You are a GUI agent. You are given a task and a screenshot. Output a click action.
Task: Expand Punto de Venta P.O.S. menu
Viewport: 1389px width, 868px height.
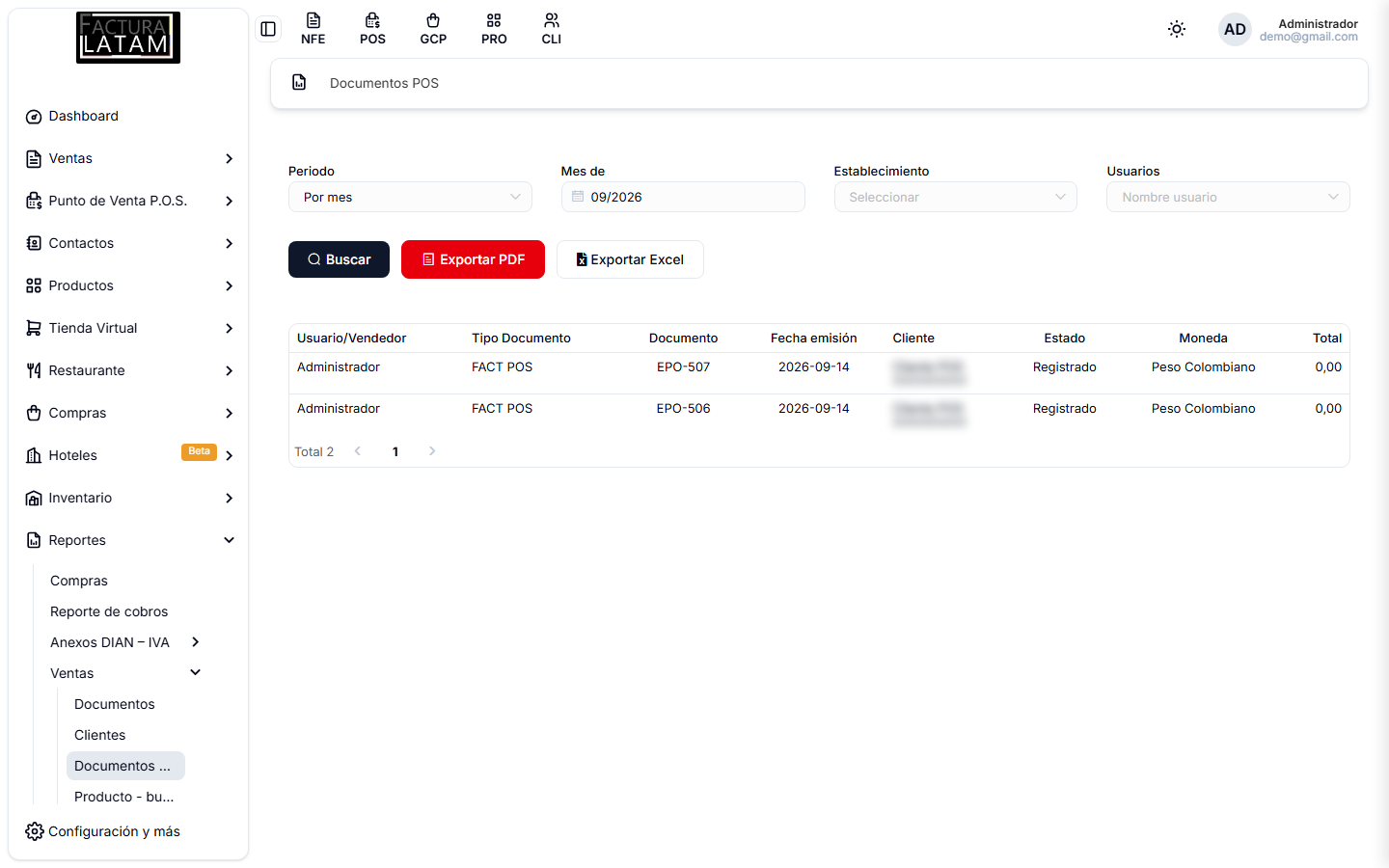[x=128, y=201]
